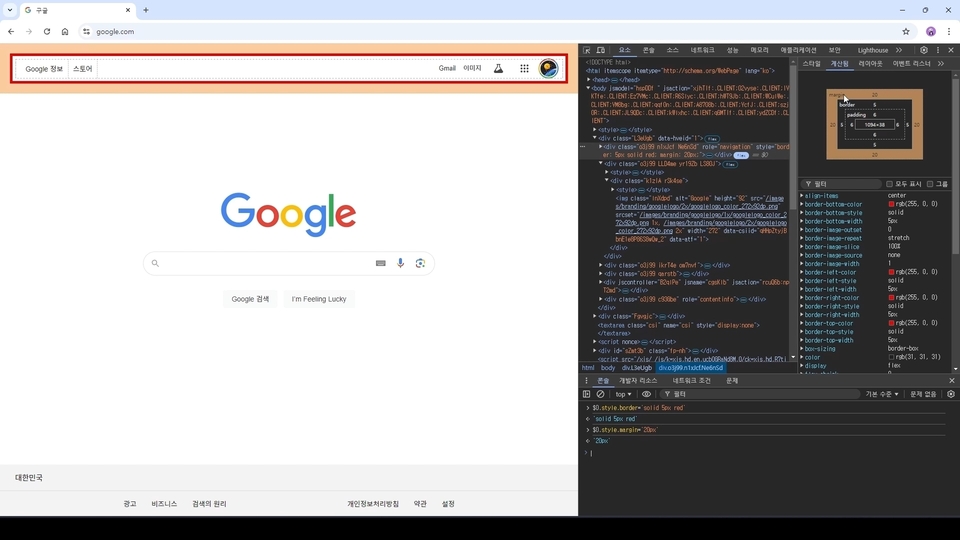Switch to the 스타일 sidebar tab
Screen dimensions: 960x540
point(811,64)
